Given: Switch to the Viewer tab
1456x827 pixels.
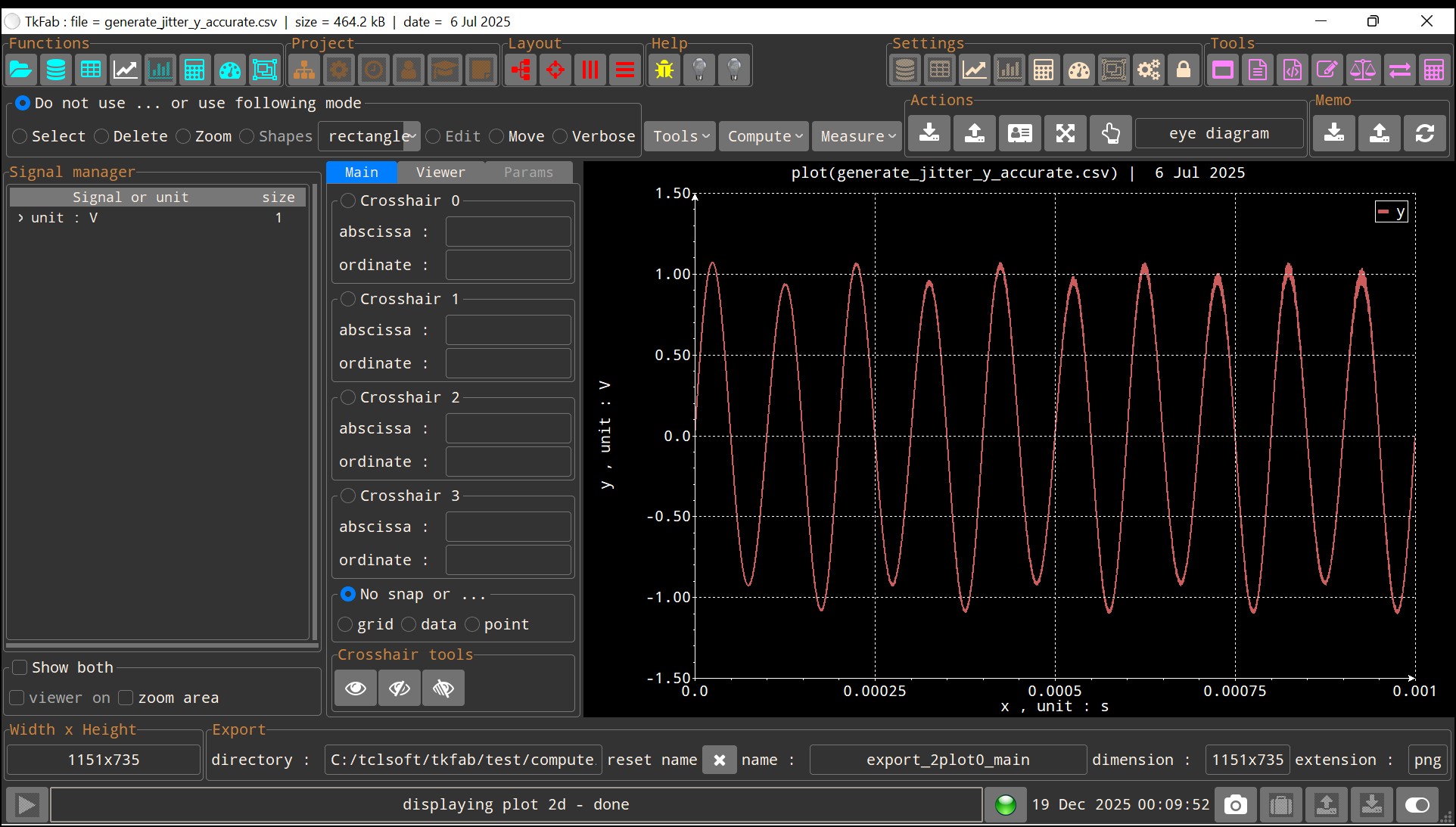Looking at the screenshot, I should point(440,173).
